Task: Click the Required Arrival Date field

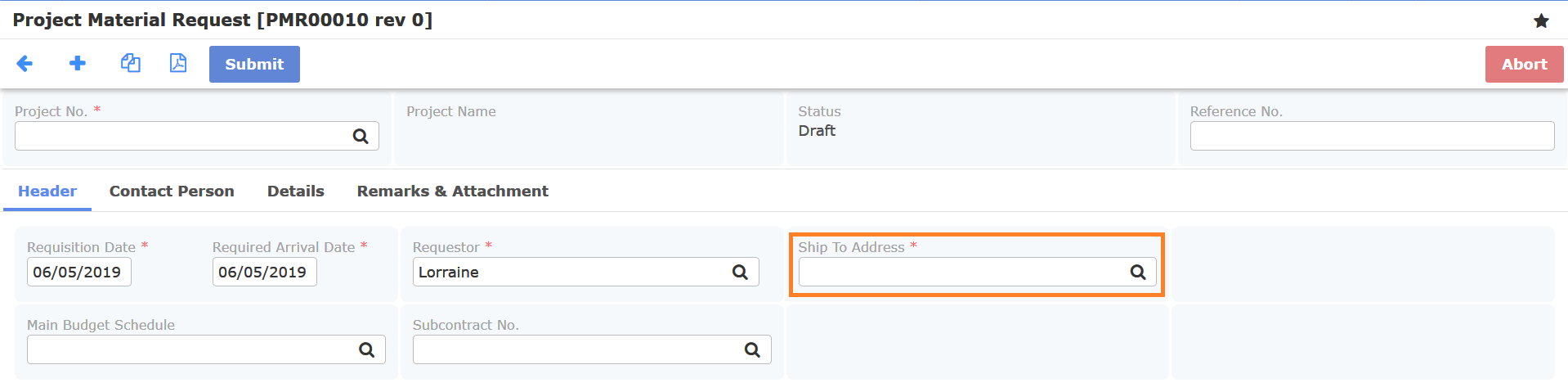Action: pos(264,273)
